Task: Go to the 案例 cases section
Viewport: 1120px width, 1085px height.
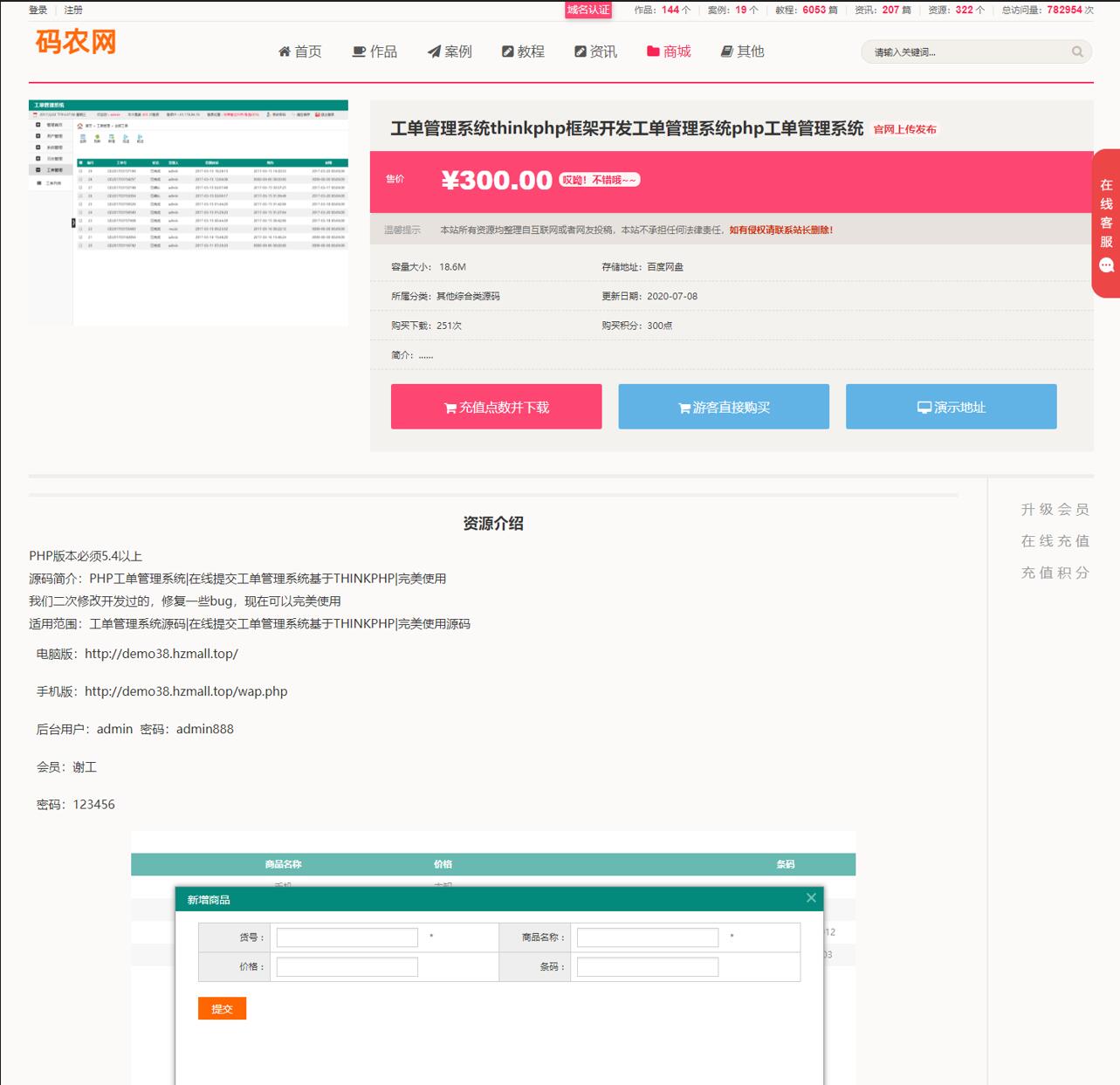Action: pyautogui.click(x=450, y=52)
